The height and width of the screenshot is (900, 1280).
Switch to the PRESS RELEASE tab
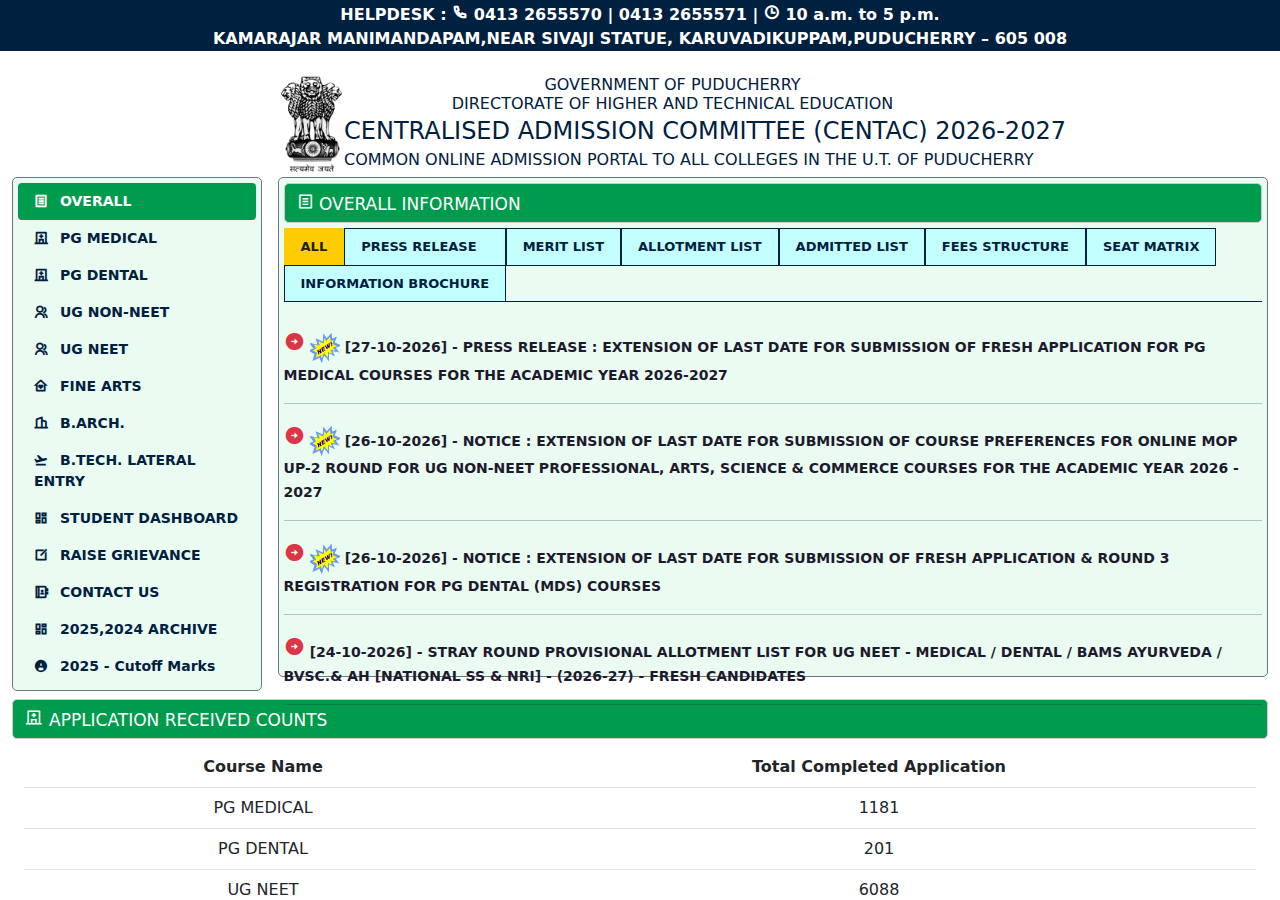tap(425, 247)
